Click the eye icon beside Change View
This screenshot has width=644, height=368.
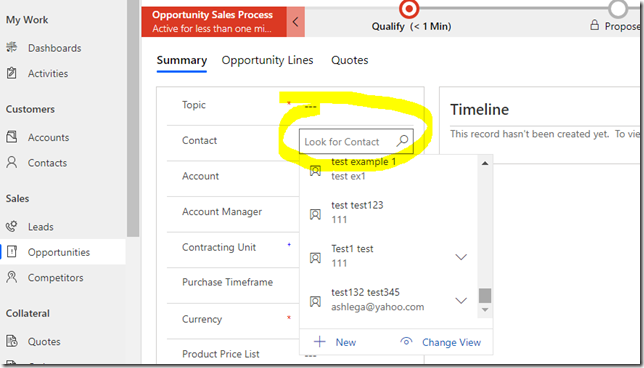pyautogui.click(x=406, y=342)
